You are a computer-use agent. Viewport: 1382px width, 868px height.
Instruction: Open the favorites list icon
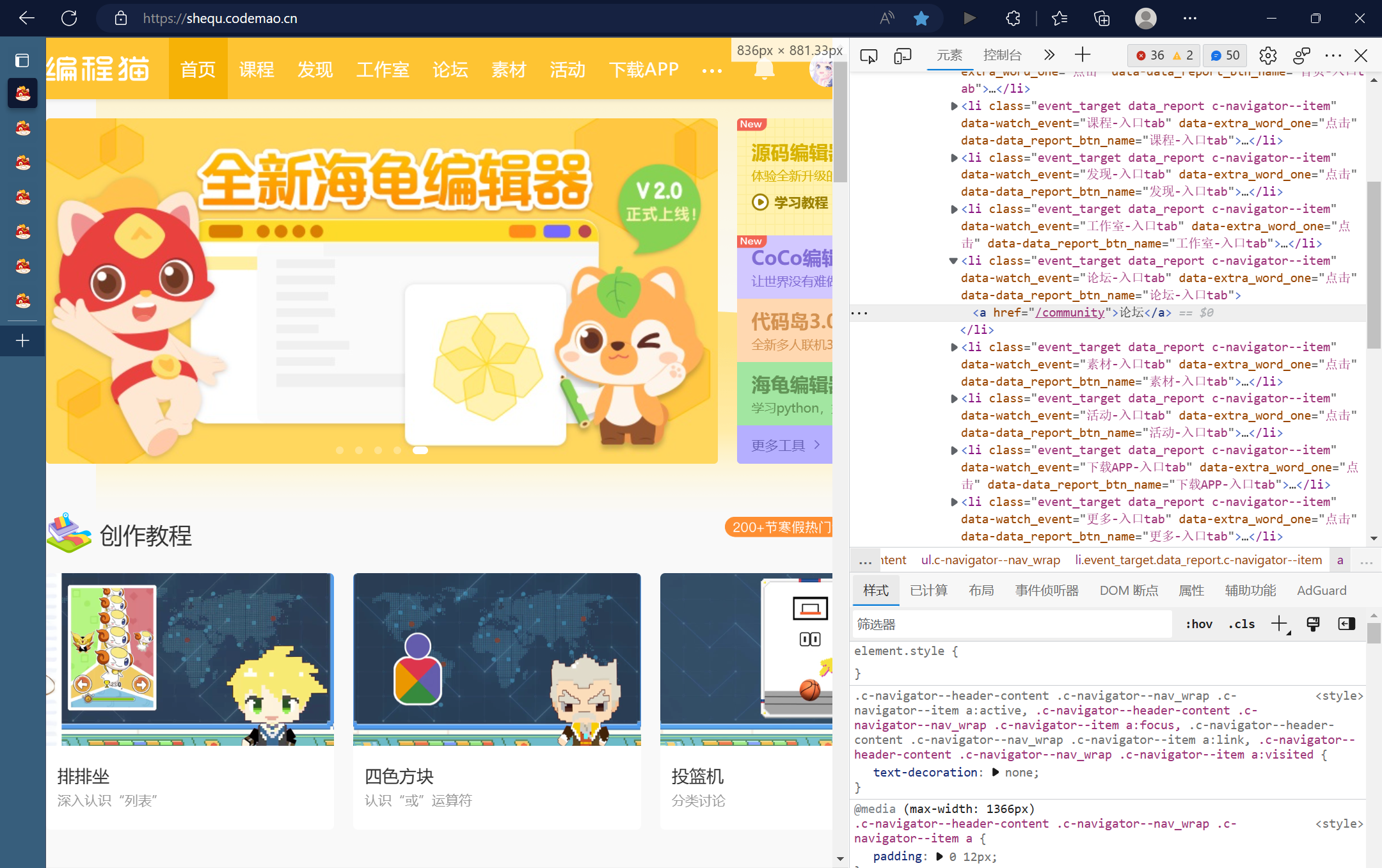pos(1060,18)
